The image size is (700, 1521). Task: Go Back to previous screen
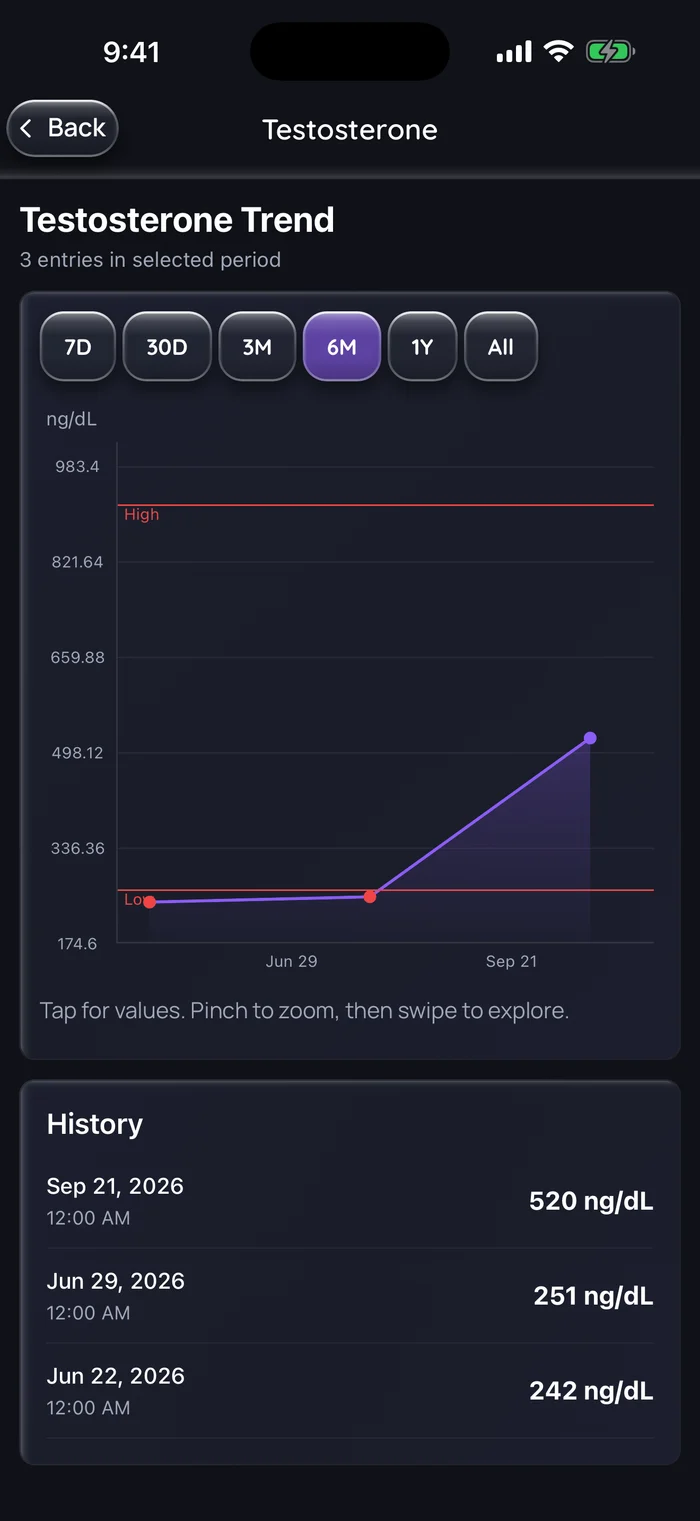tap(63, 128)
